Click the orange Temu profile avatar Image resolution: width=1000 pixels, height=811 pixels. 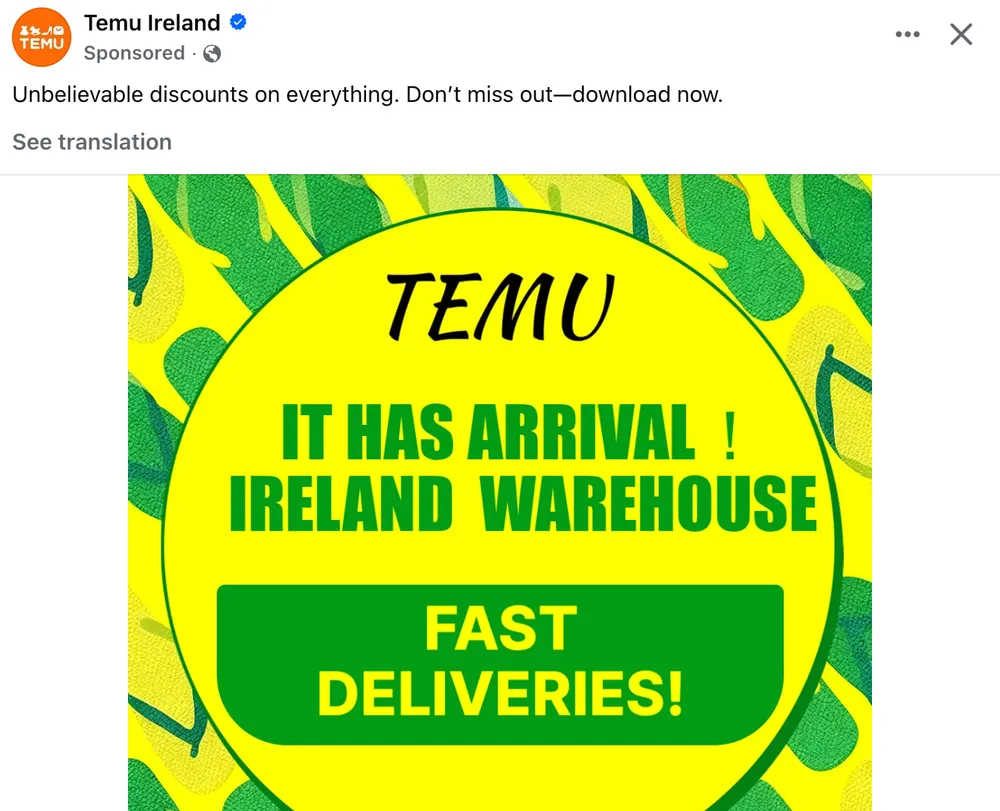42,37
